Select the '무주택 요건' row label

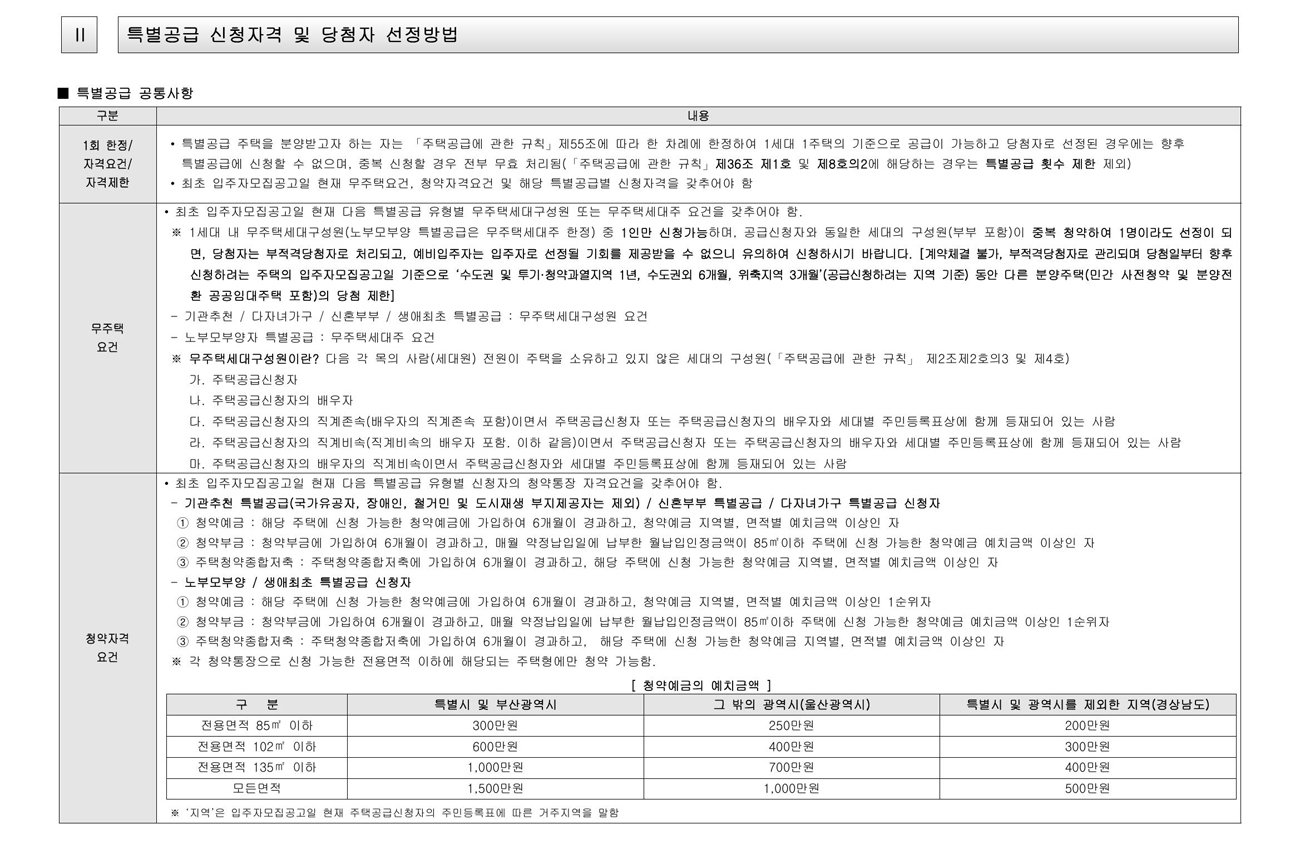coord(107,337)
